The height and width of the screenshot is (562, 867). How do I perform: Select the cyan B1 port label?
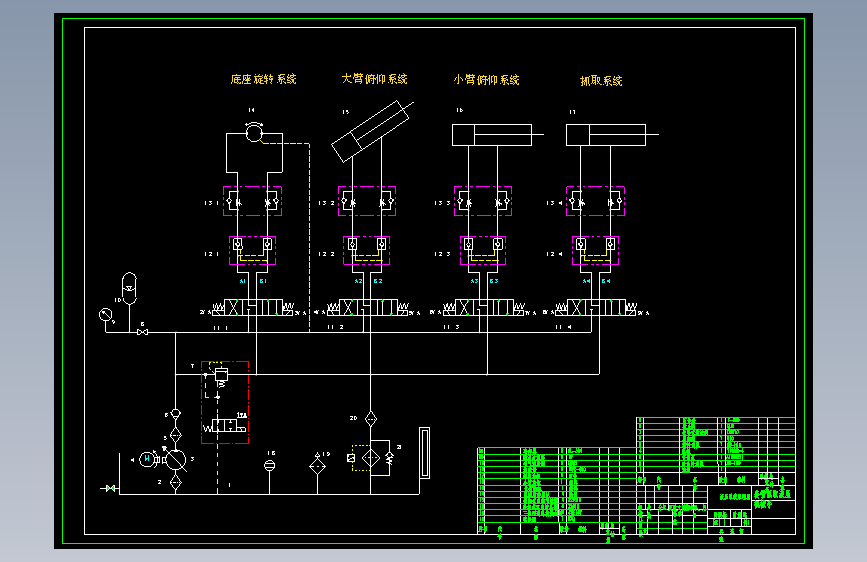click(263, 281)
